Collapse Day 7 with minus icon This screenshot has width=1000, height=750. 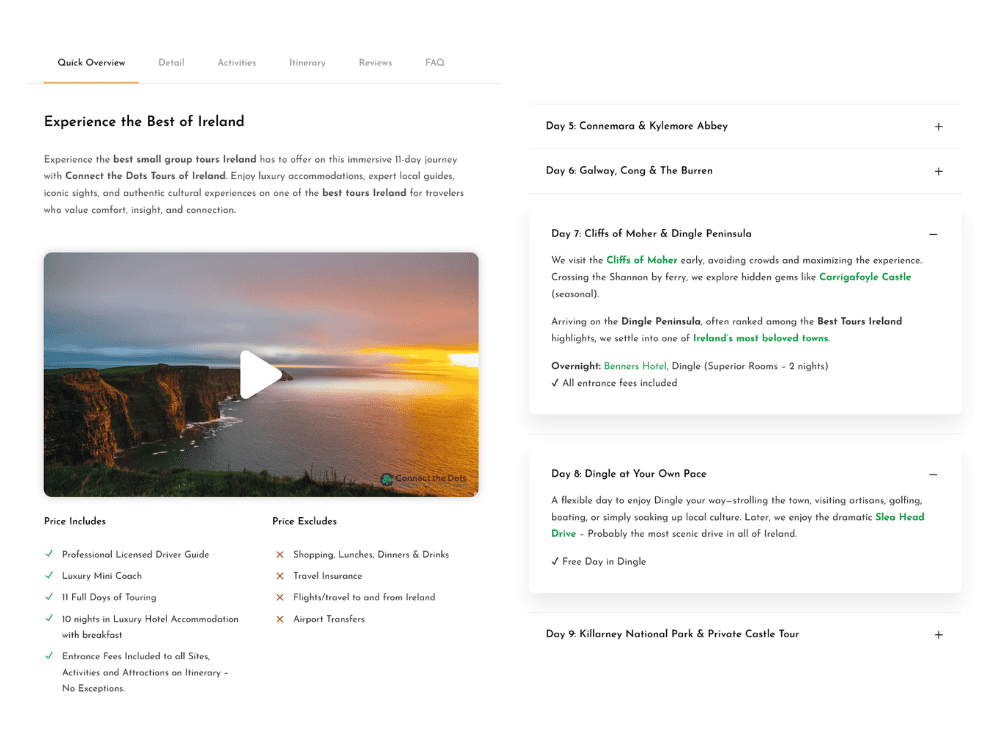pyautogui.click(x=933, y=234)
